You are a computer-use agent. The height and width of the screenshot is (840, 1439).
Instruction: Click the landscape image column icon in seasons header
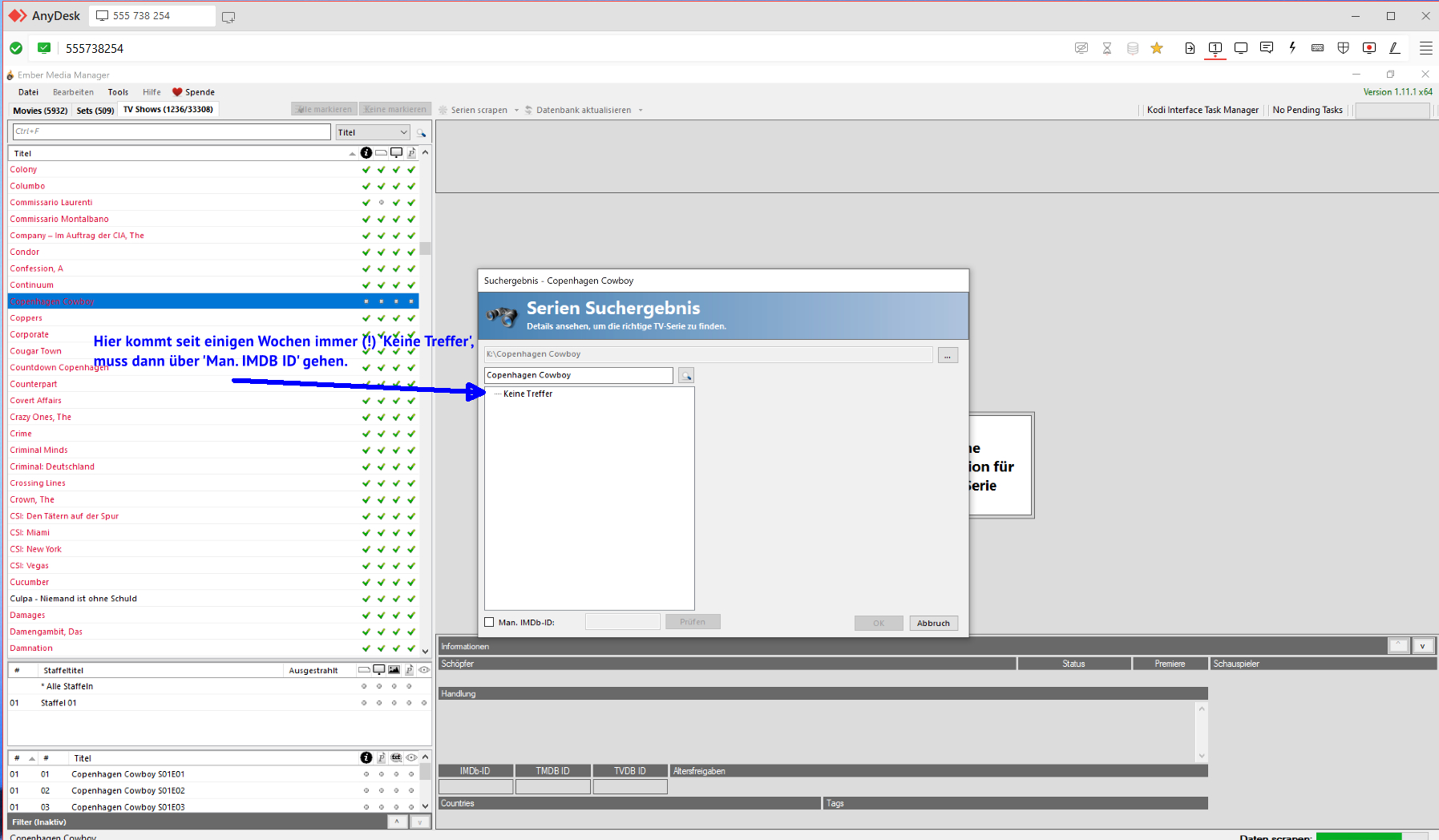click(394, 669)
